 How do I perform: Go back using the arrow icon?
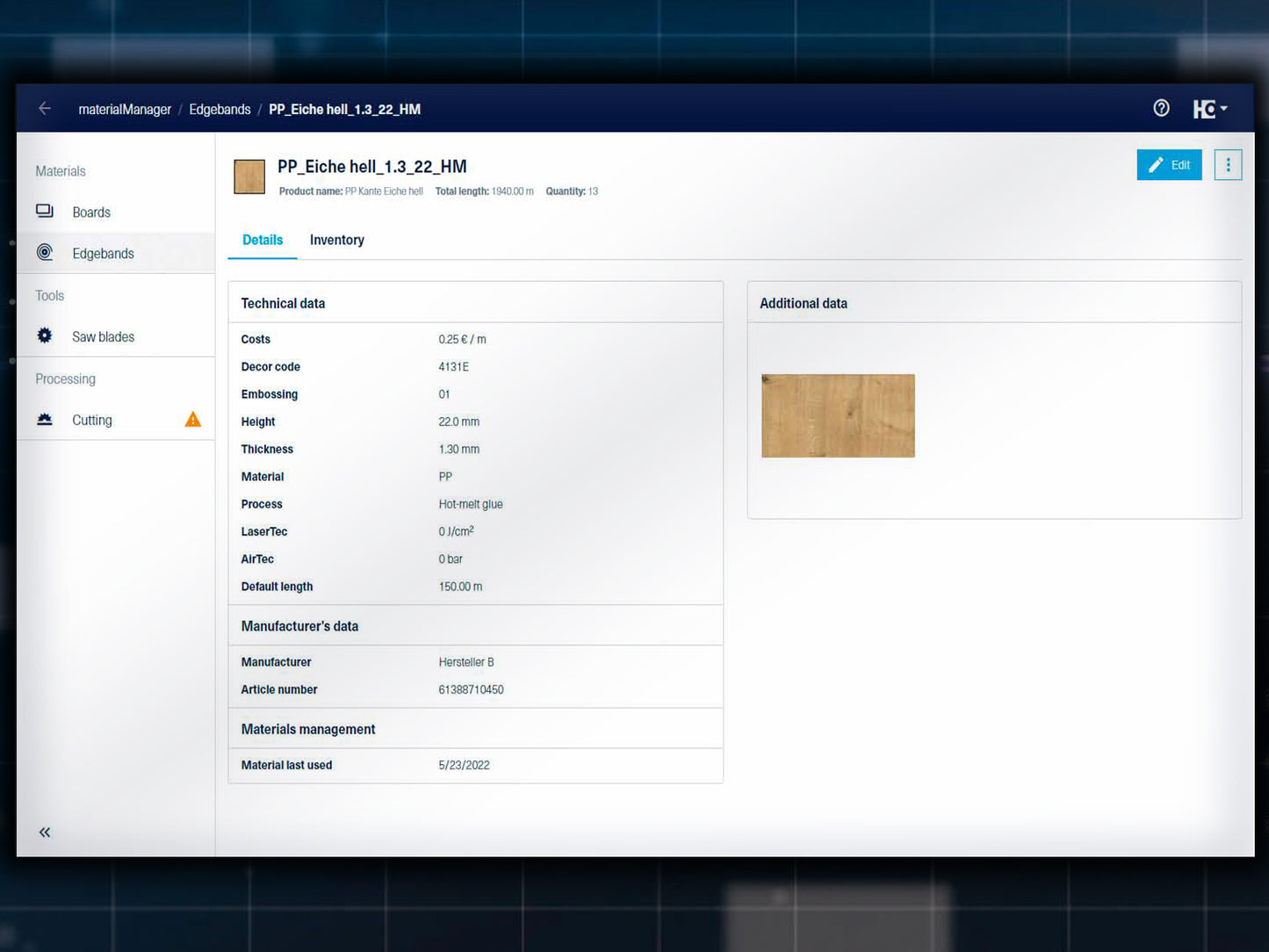point(45,109)
